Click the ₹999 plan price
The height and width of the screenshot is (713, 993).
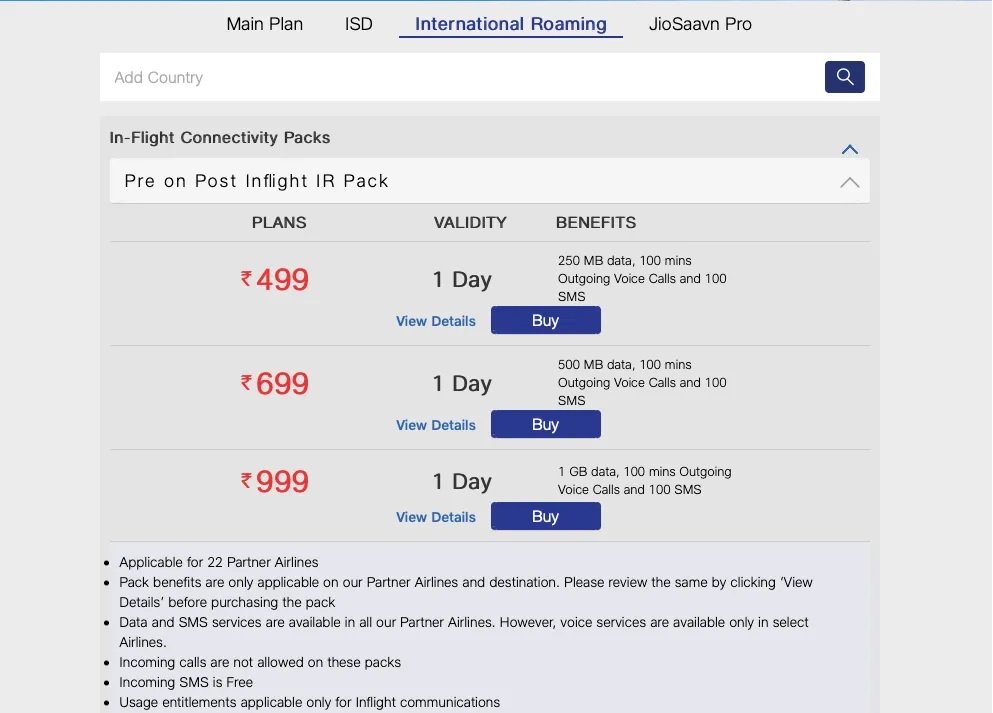click(x=274, y=481)
